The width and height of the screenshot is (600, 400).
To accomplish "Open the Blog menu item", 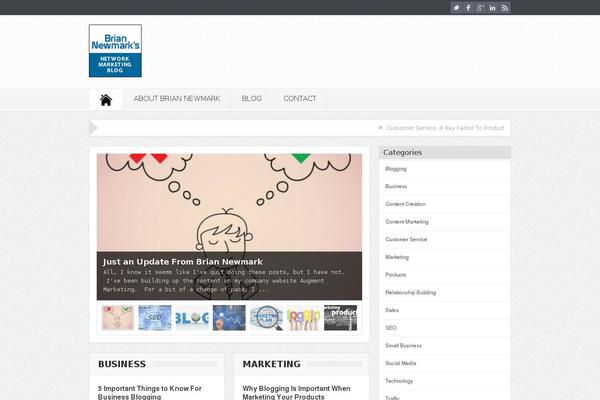I will pos(251,99).
